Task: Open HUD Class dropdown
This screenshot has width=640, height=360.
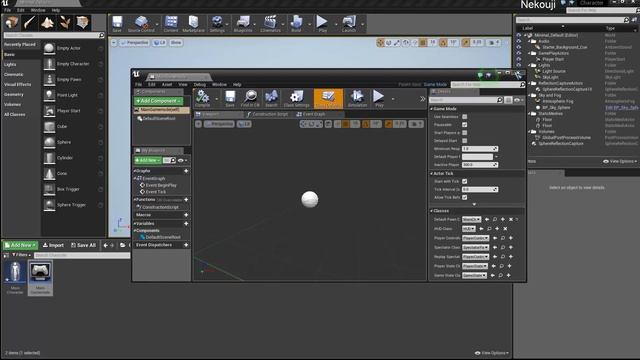Action: pos(469,229)
